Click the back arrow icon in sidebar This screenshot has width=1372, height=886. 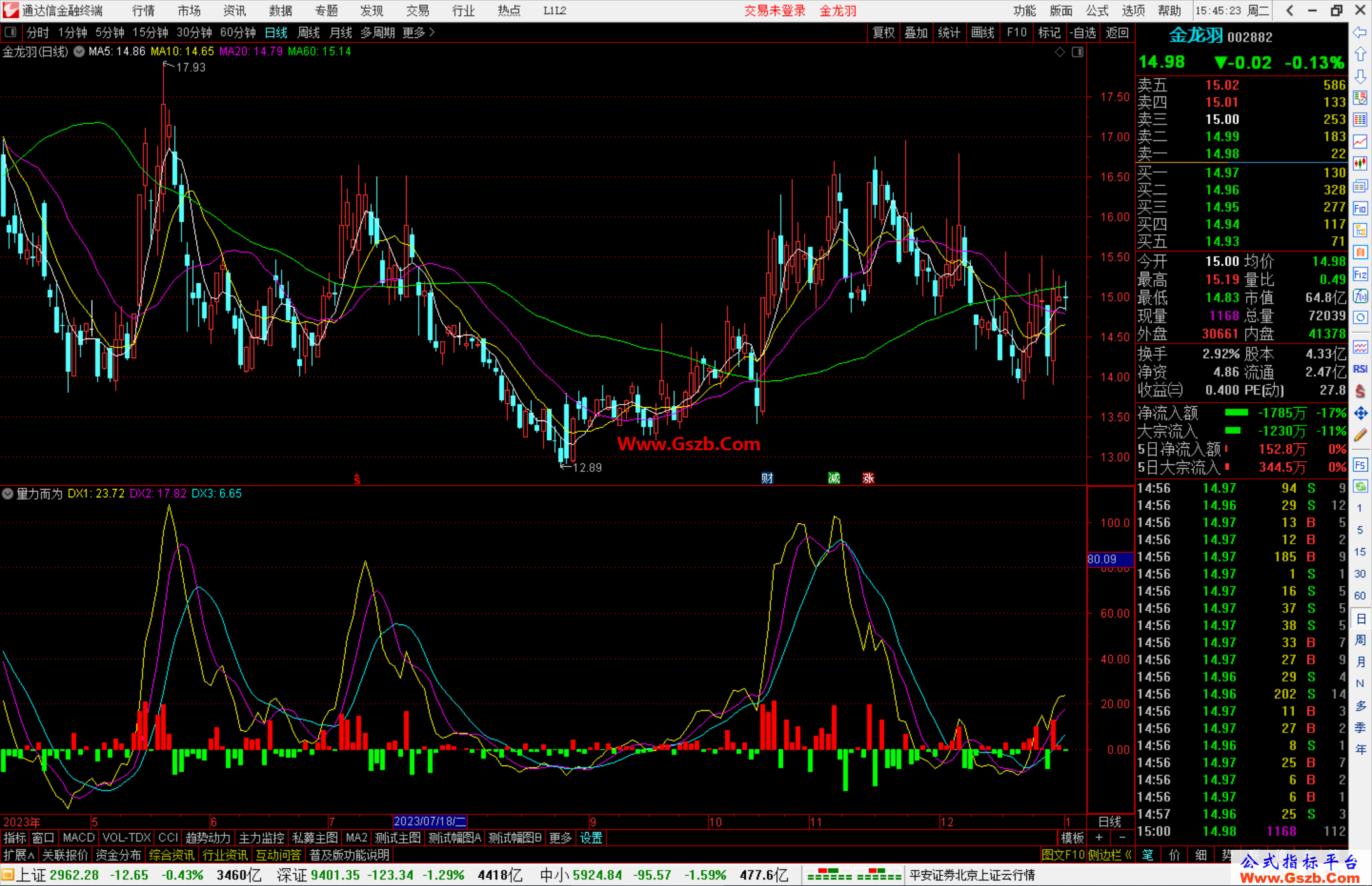pyautogui.click(x=1360, y=32)
